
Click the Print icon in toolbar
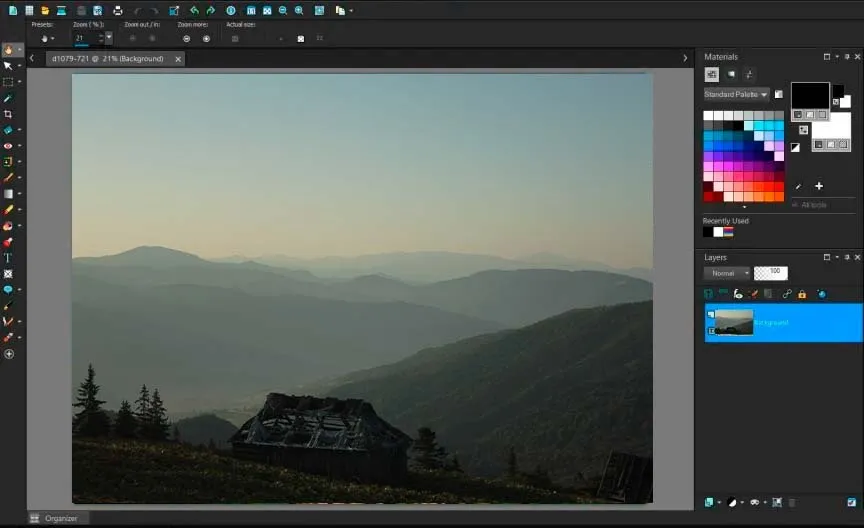[x=118, y=10]
